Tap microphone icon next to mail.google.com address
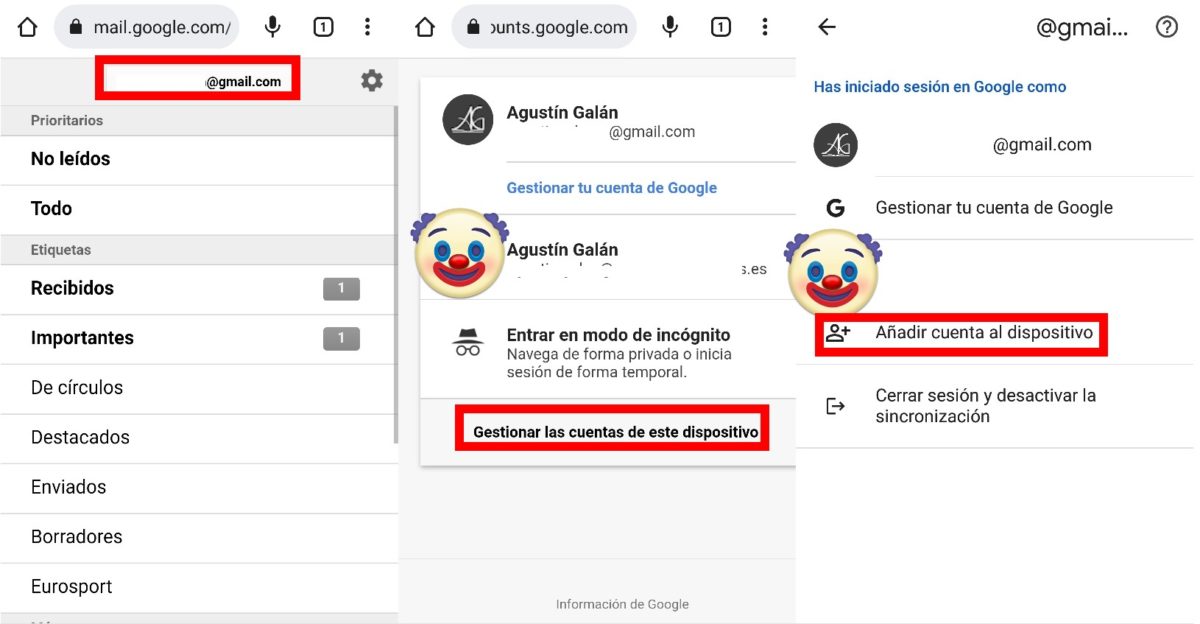The height and width of the screenshot is (624, 1200). [x=272, y=27]
